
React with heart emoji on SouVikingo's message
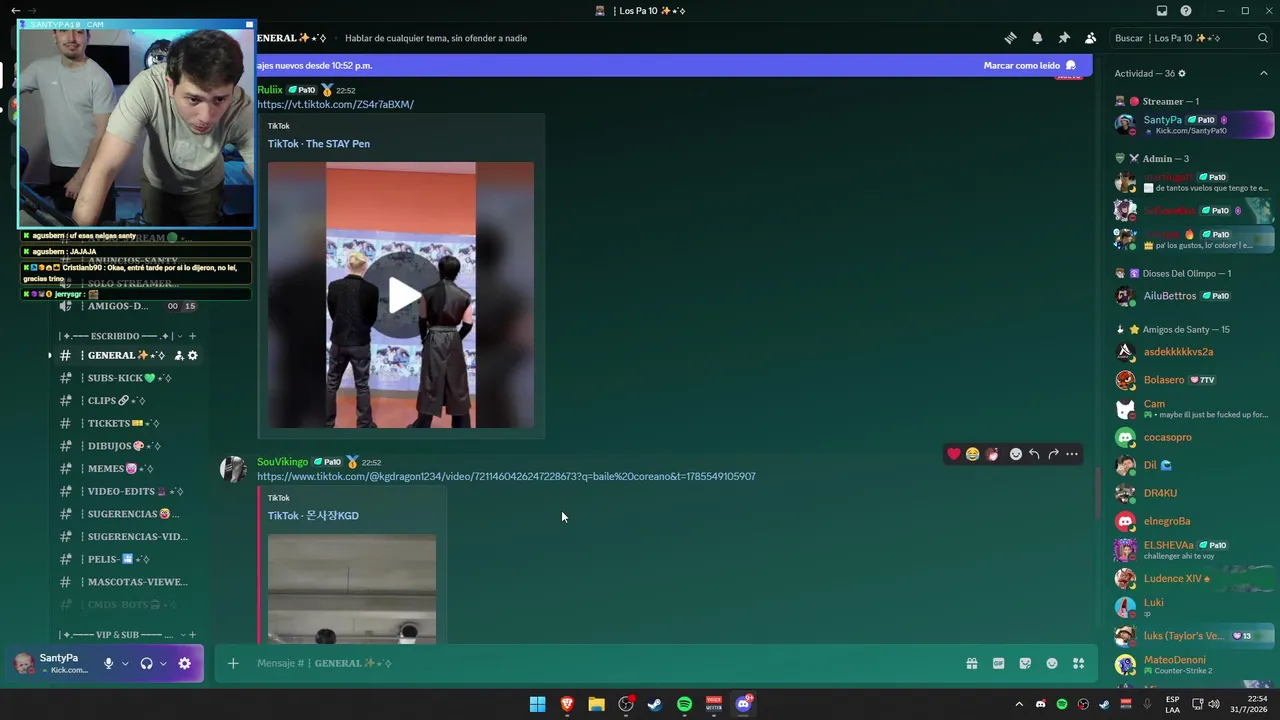[954, 454]
